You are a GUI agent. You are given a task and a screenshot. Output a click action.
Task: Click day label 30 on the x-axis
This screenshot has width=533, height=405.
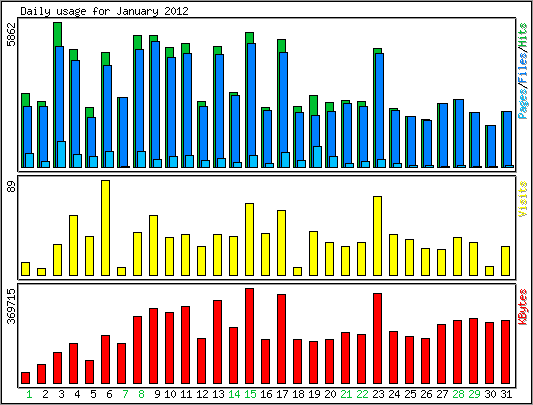(x=490, y=394)
